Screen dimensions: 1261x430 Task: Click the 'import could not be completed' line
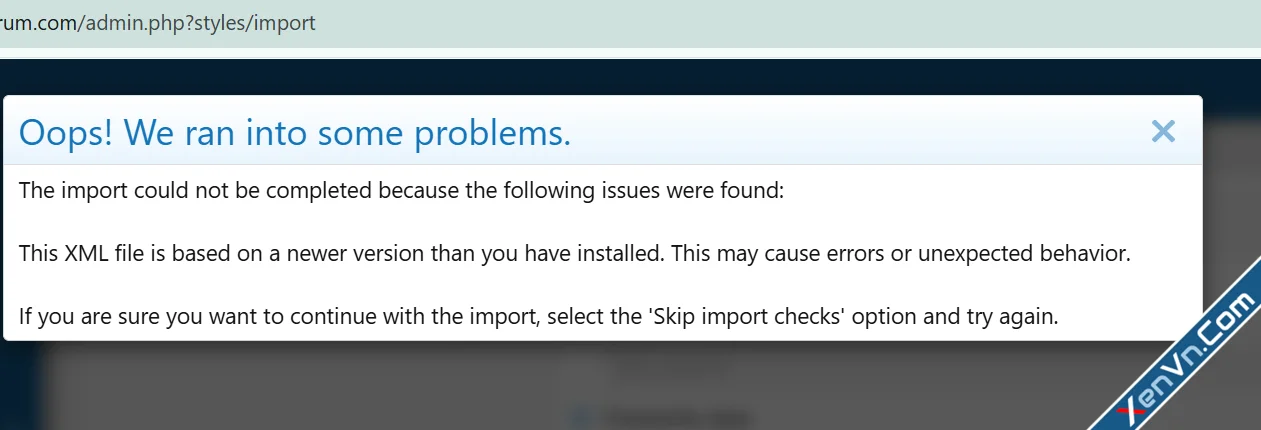pyautogui.click(x=401, y=190)
